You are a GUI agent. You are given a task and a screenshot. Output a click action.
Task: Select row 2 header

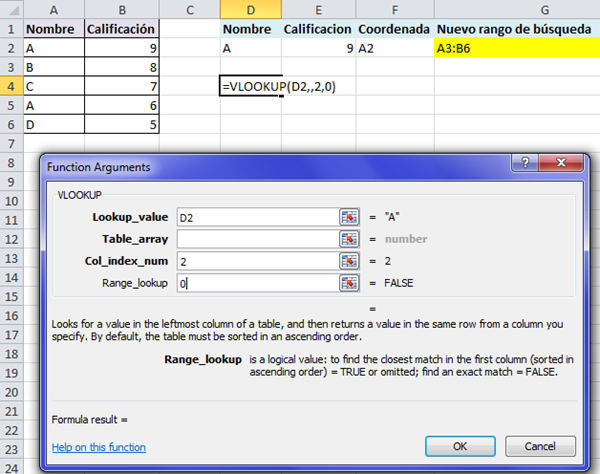(9, 47)
